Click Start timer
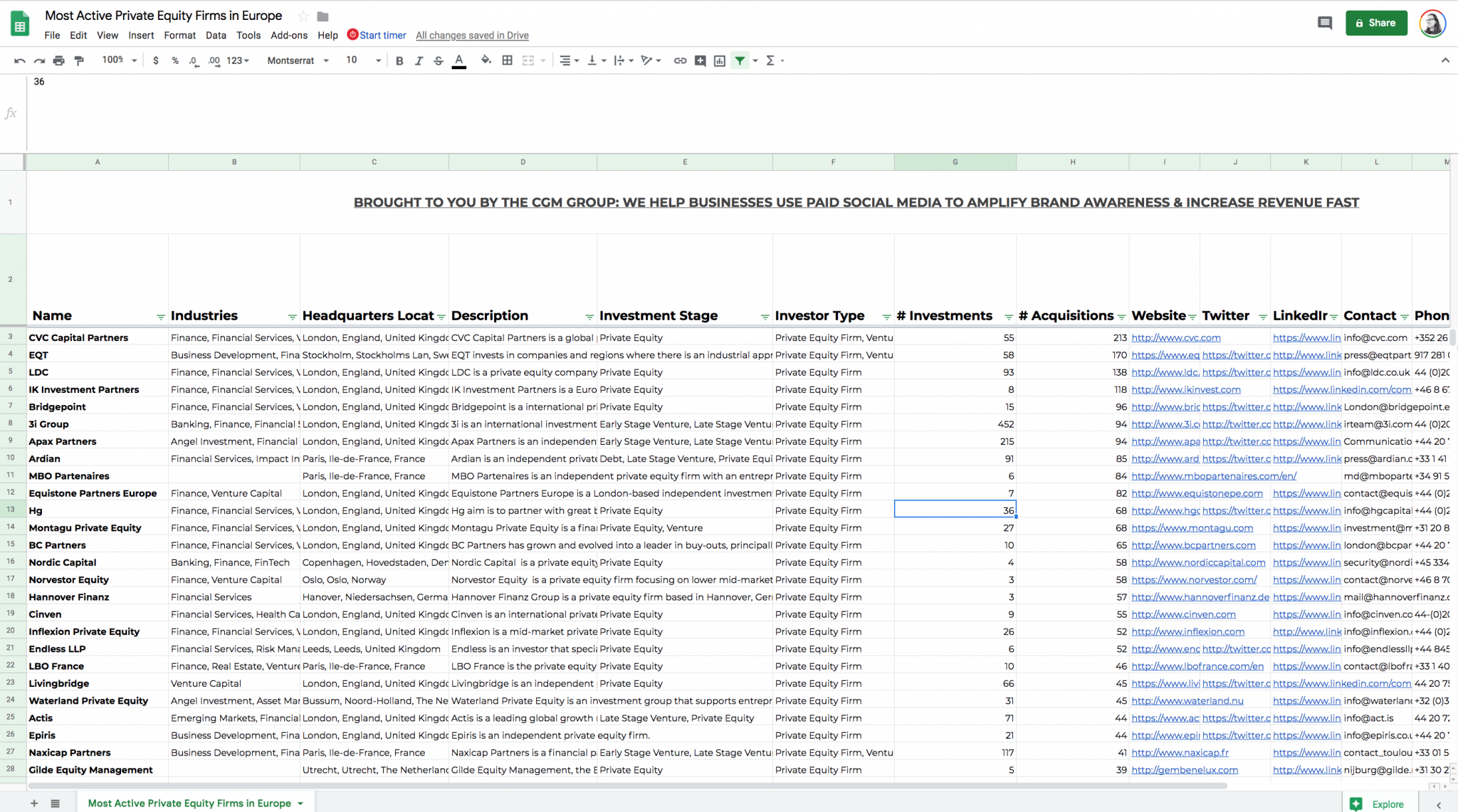Image resolution: width=1458 pixels, height=812 pixels. (377, 35)
